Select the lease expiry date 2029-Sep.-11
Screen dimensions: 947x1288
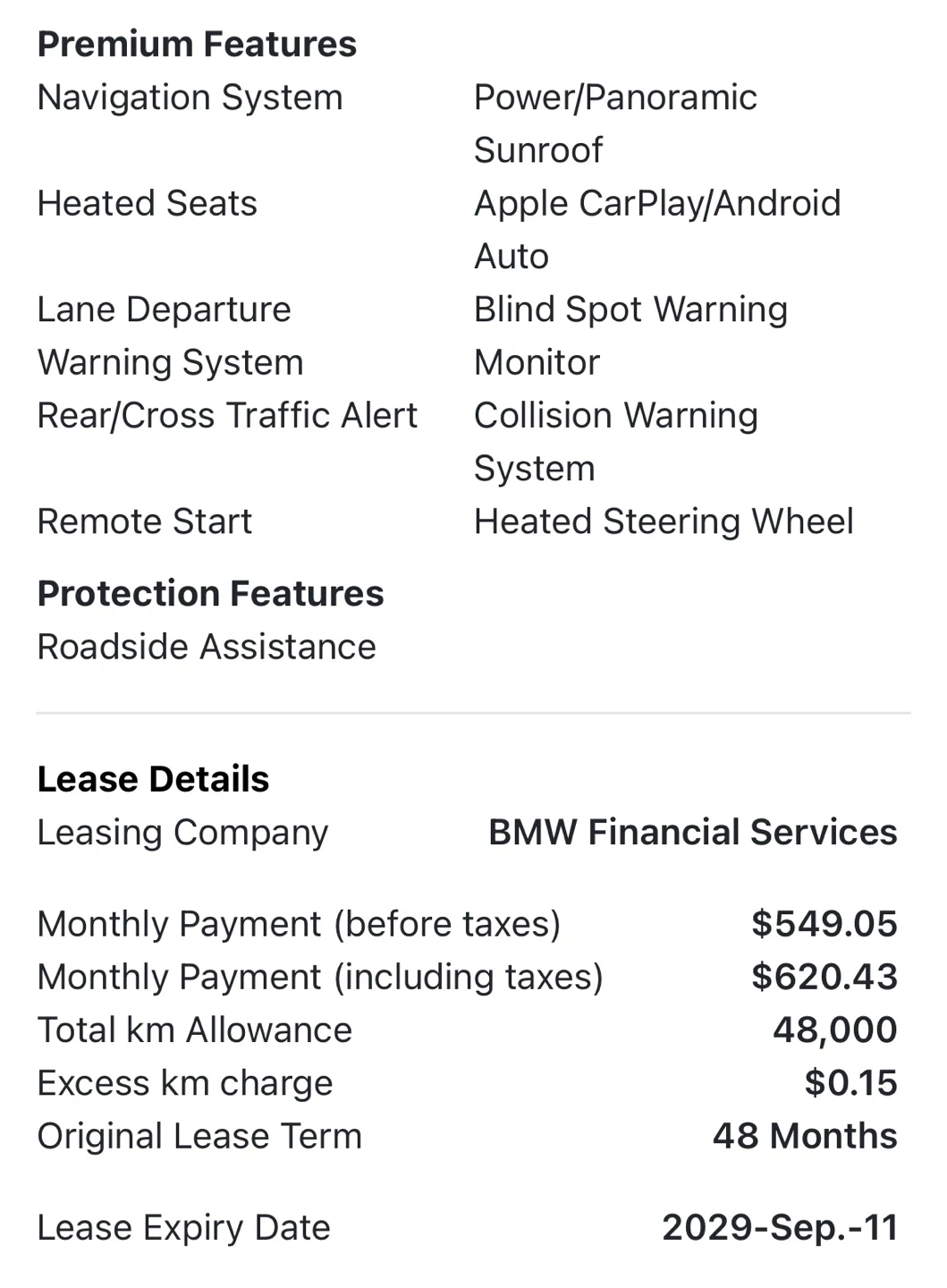pos(779,1228)
